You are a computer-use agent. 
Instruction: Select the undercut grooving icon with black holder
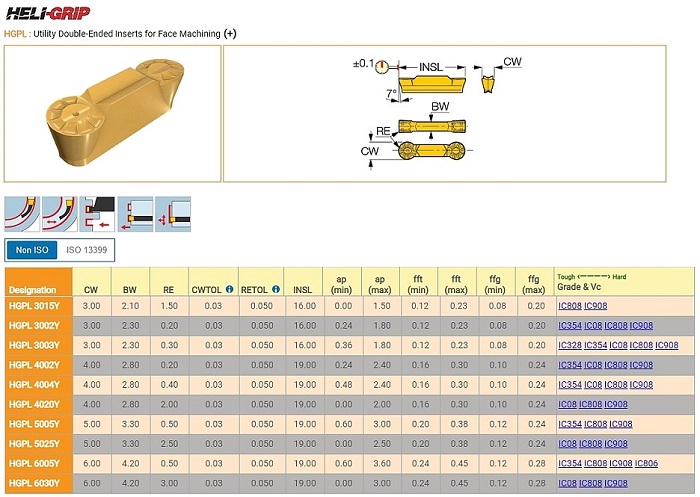click(x=97, y=214)
